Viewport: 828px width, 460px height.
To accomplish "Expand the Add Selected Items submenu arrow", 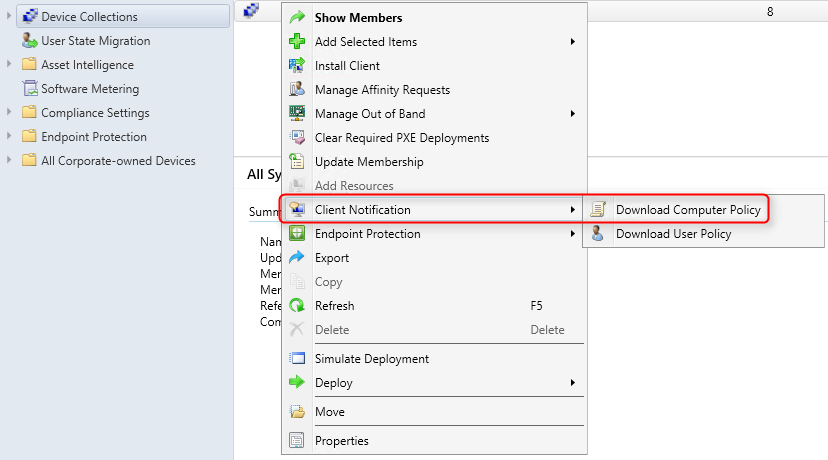I will click(572, 42).
